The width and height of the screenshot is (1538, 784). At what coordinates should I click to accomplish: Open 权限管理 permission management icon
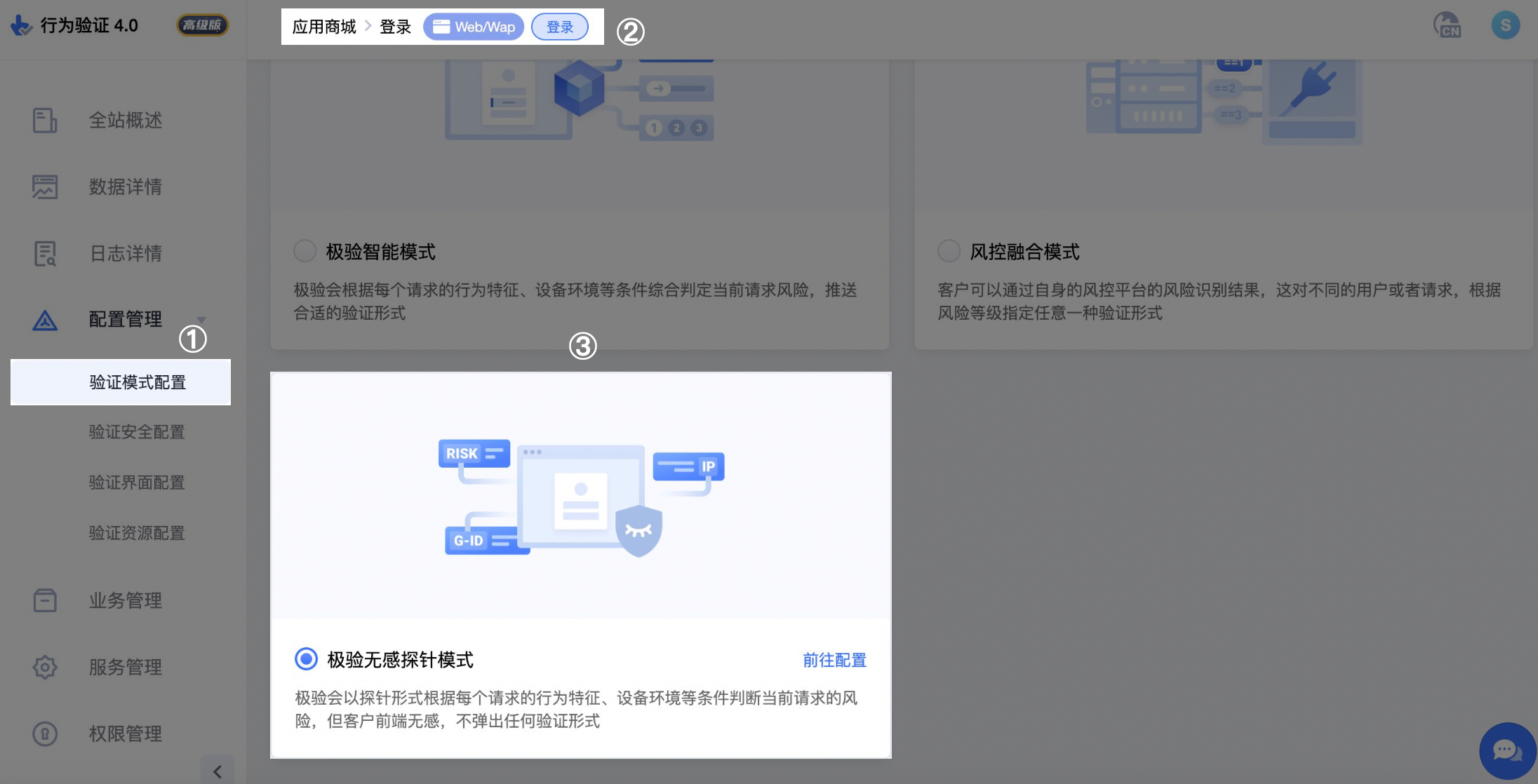44,734
